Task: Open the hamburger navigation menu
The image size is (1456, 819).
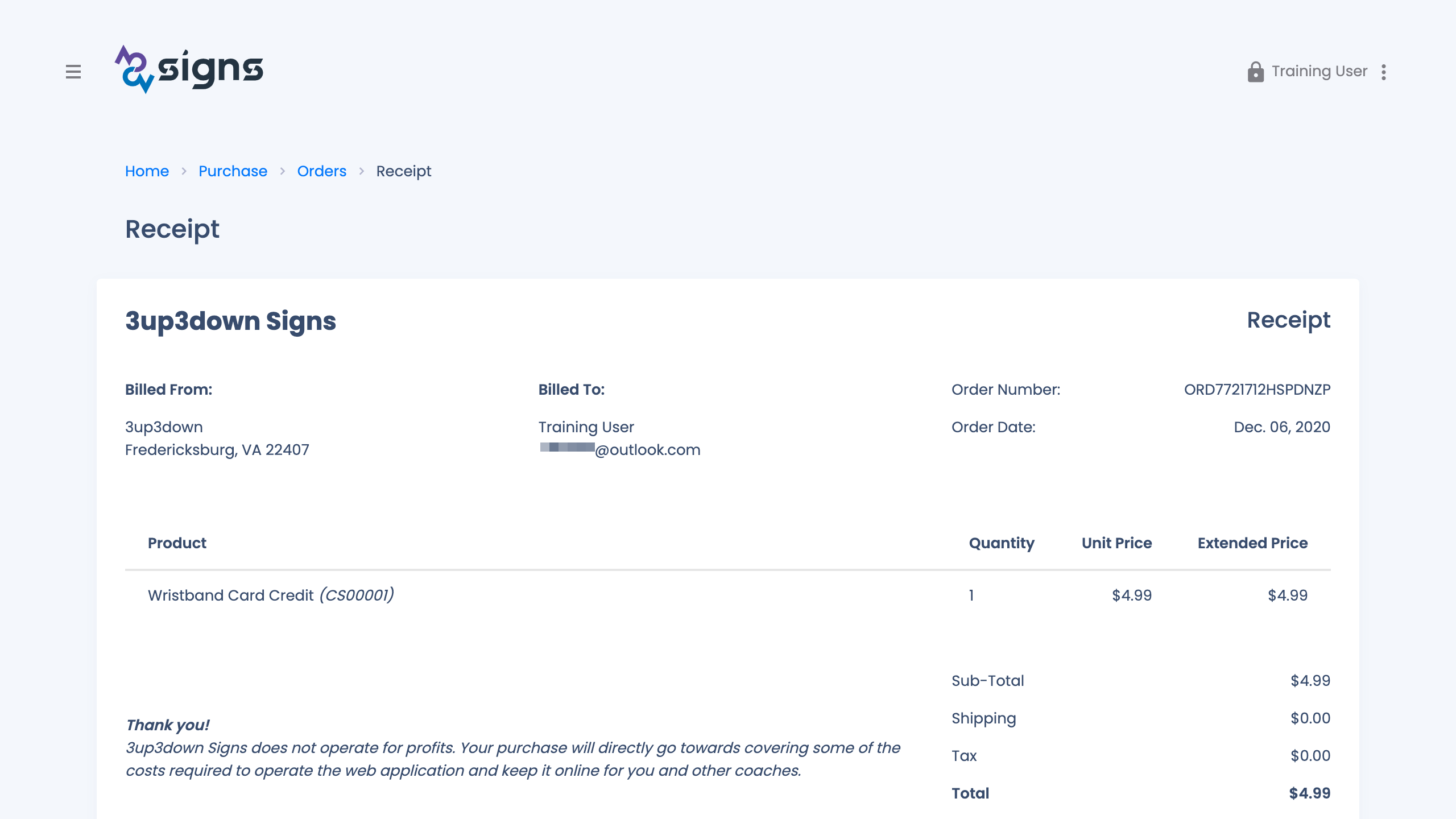Action: 74,72
